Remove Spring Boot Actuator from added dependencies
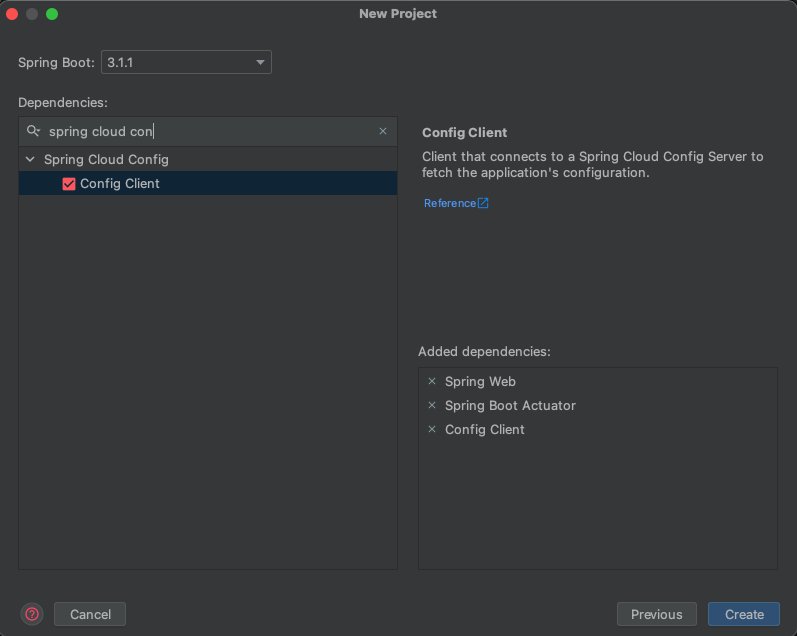 tap(432, 405)
